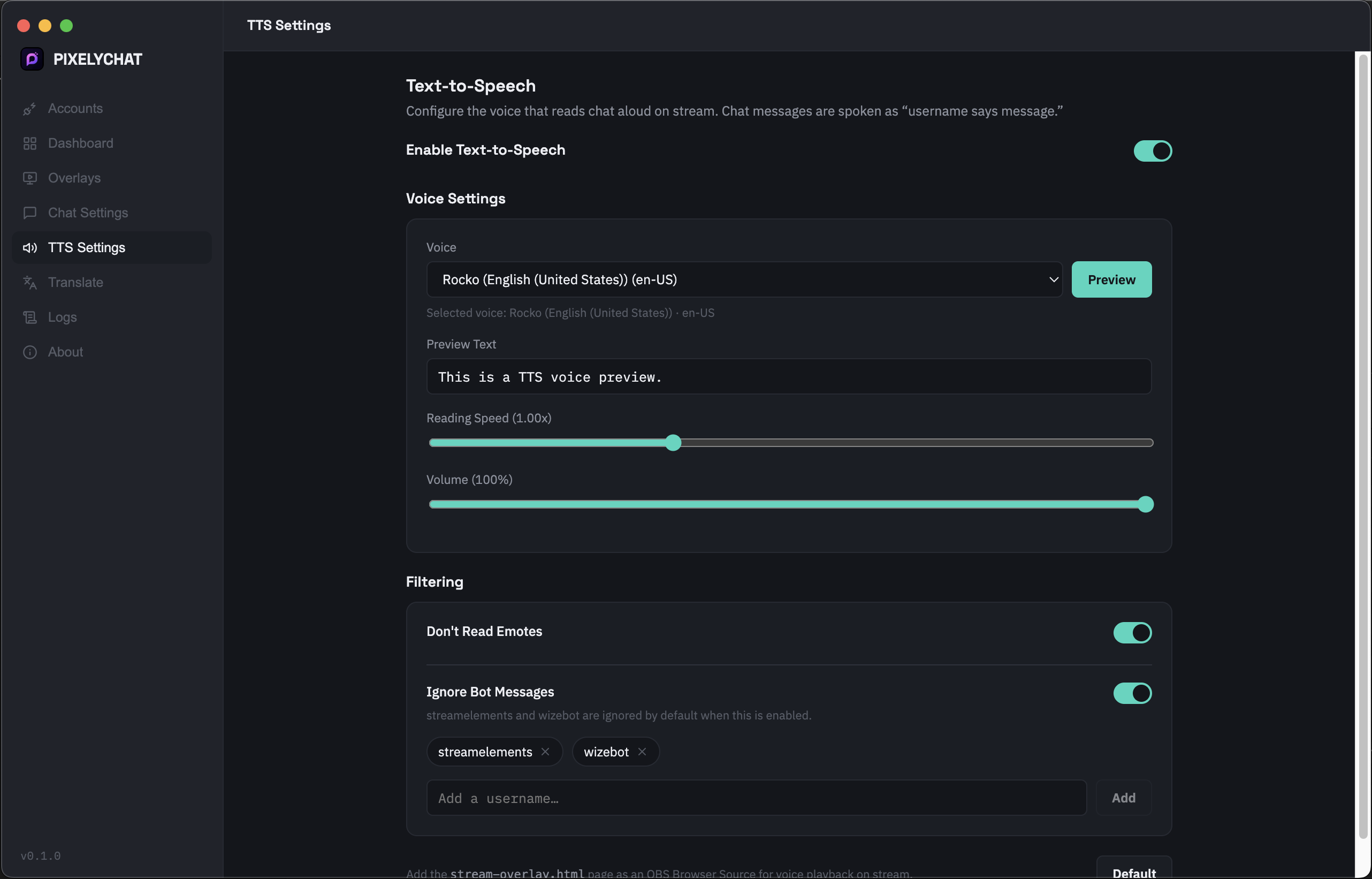The width and height of the screenshot is (1372, 879).
Task: Close the window with the red button
Action: (24, 25)
